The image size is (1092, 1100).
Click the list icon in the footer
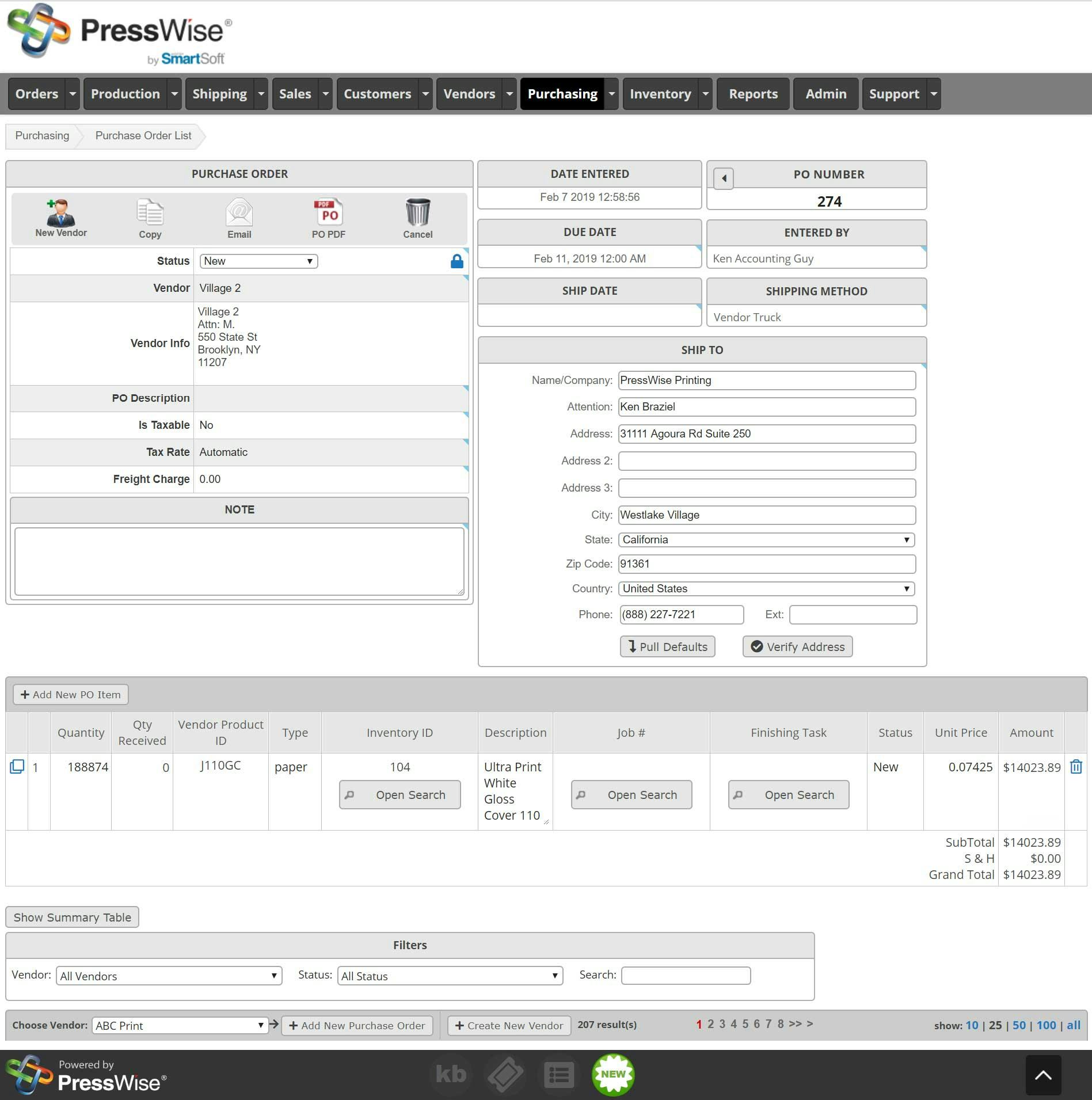pyautogui.click(x=558, y=1074)
